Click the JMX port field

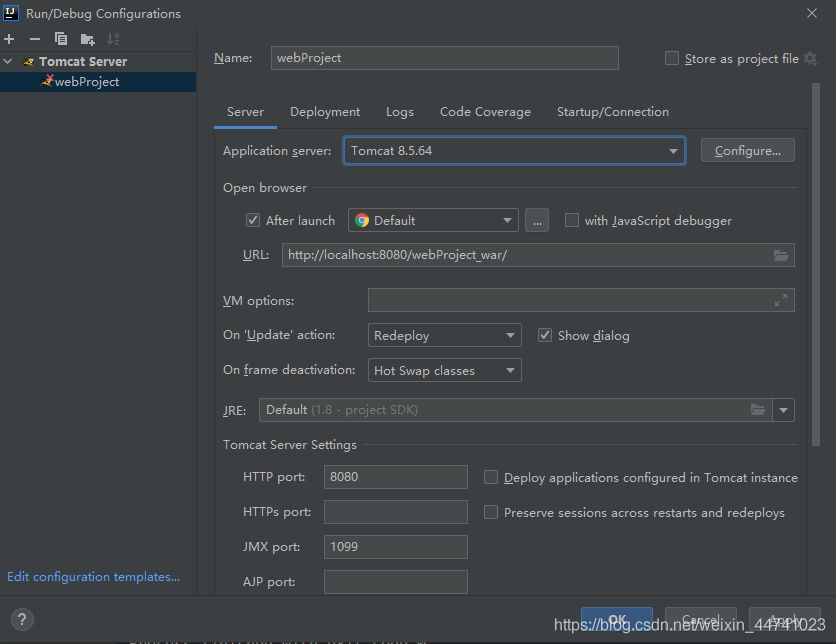pos(396,547)
